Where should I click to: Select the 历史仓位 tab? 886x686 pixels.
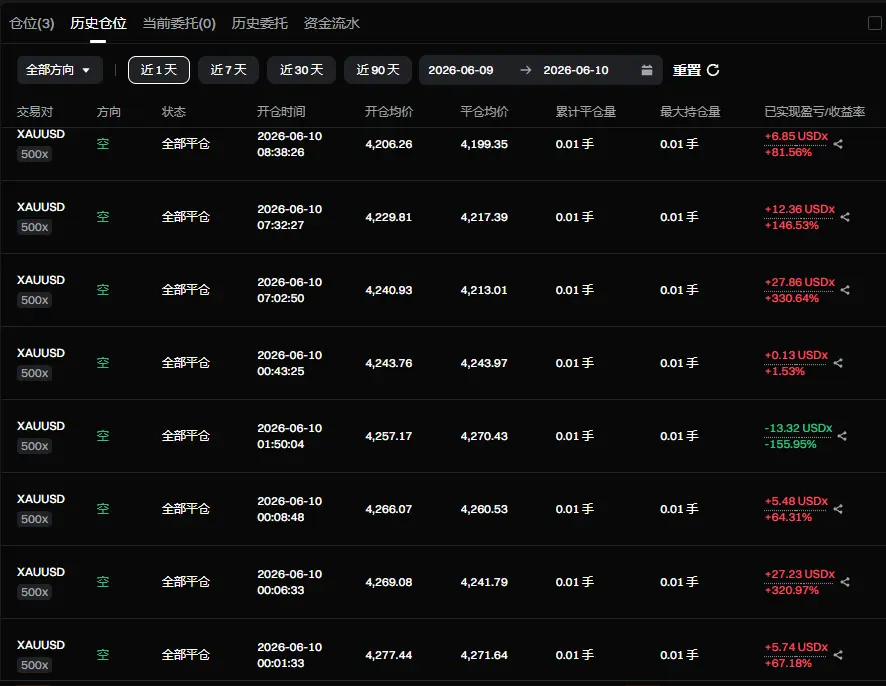[98, 23]
